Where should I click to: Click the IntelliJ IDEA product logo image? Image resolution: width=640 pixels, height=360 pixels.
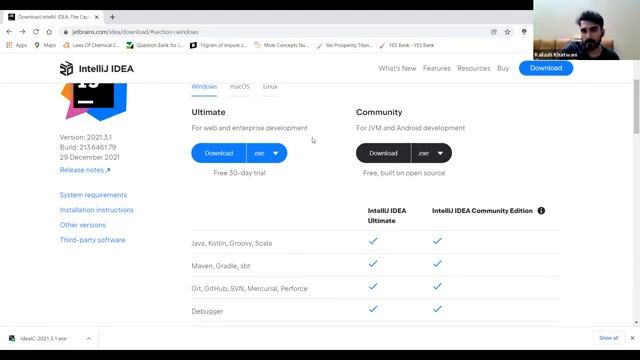point(94,101)
